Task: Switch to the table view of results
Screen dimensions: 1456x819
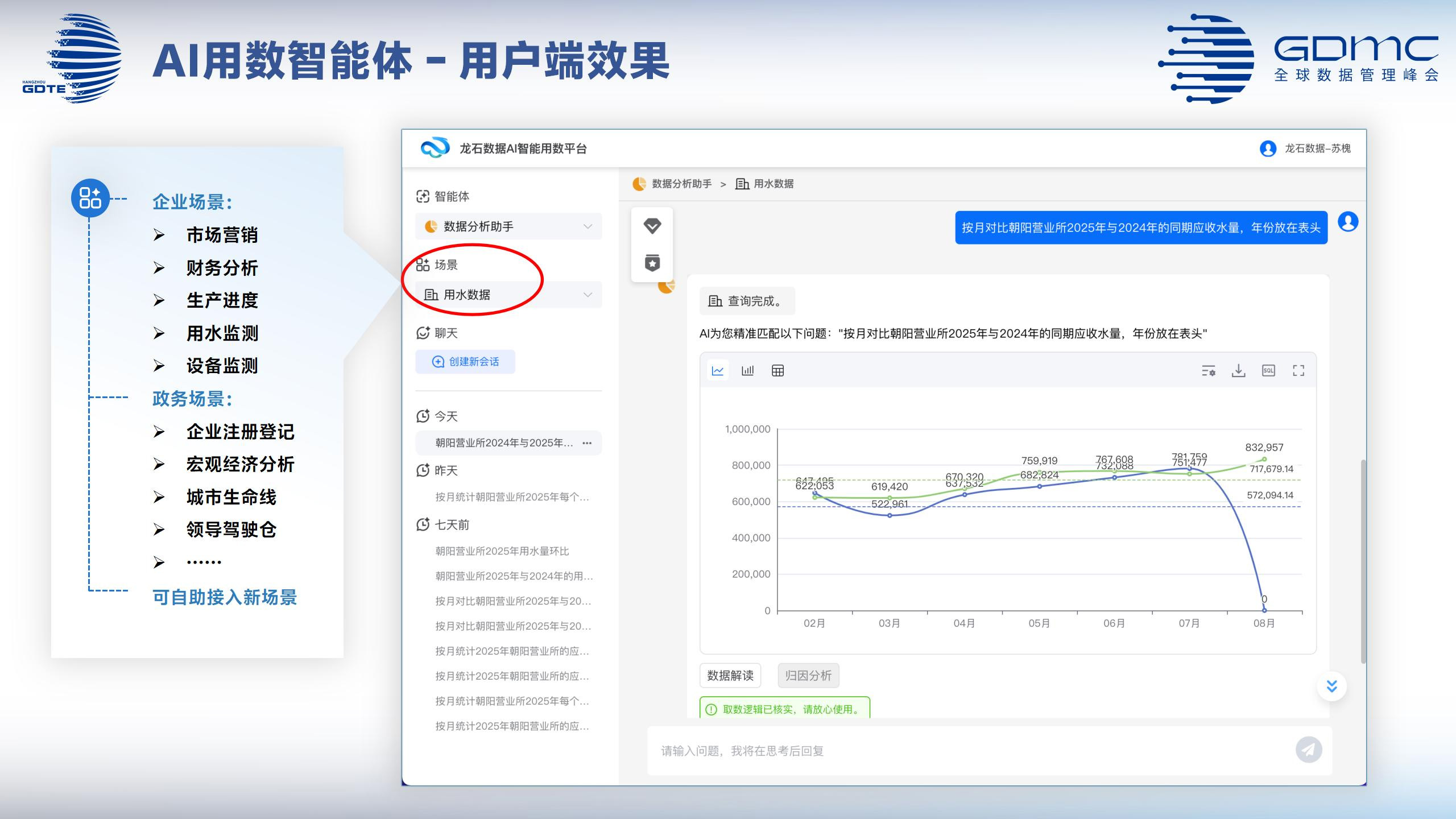Action: click(x=777, y=370)
